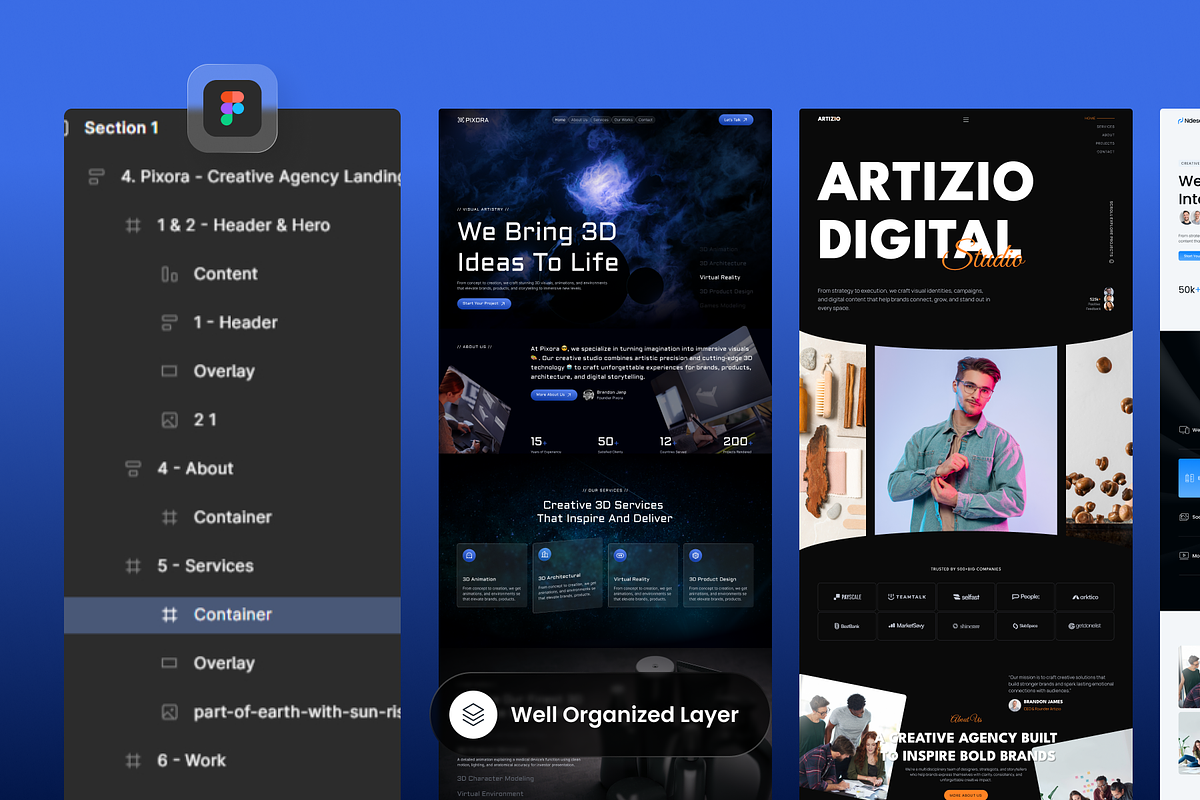1200x800 pixels.
Task: Select the highlighted 'Container' layer under Services
Action: click(232, 615)
